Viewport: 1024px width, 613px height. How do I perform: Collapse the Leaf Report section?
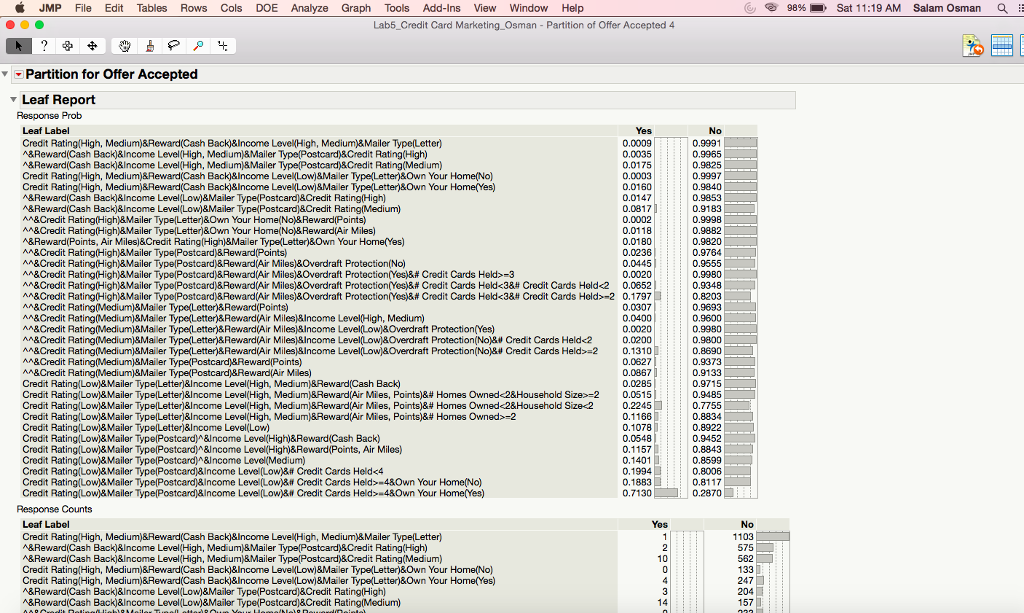point(13,99)
